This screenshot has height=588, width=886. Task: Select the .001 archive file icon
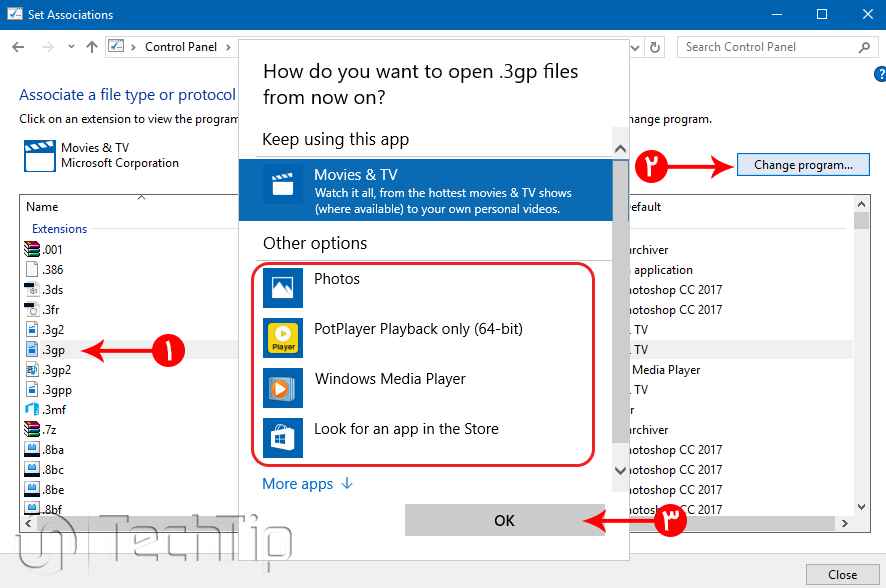pos(32,249)
